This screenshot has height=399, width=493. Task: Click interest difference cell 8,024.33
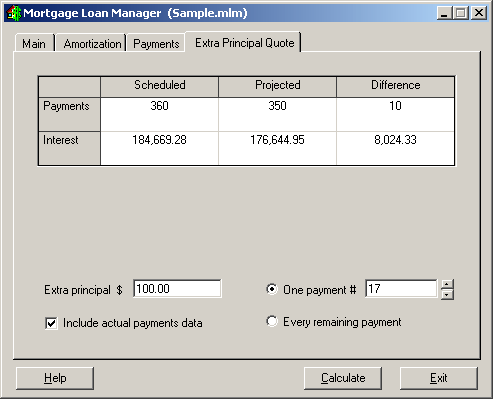395,148
